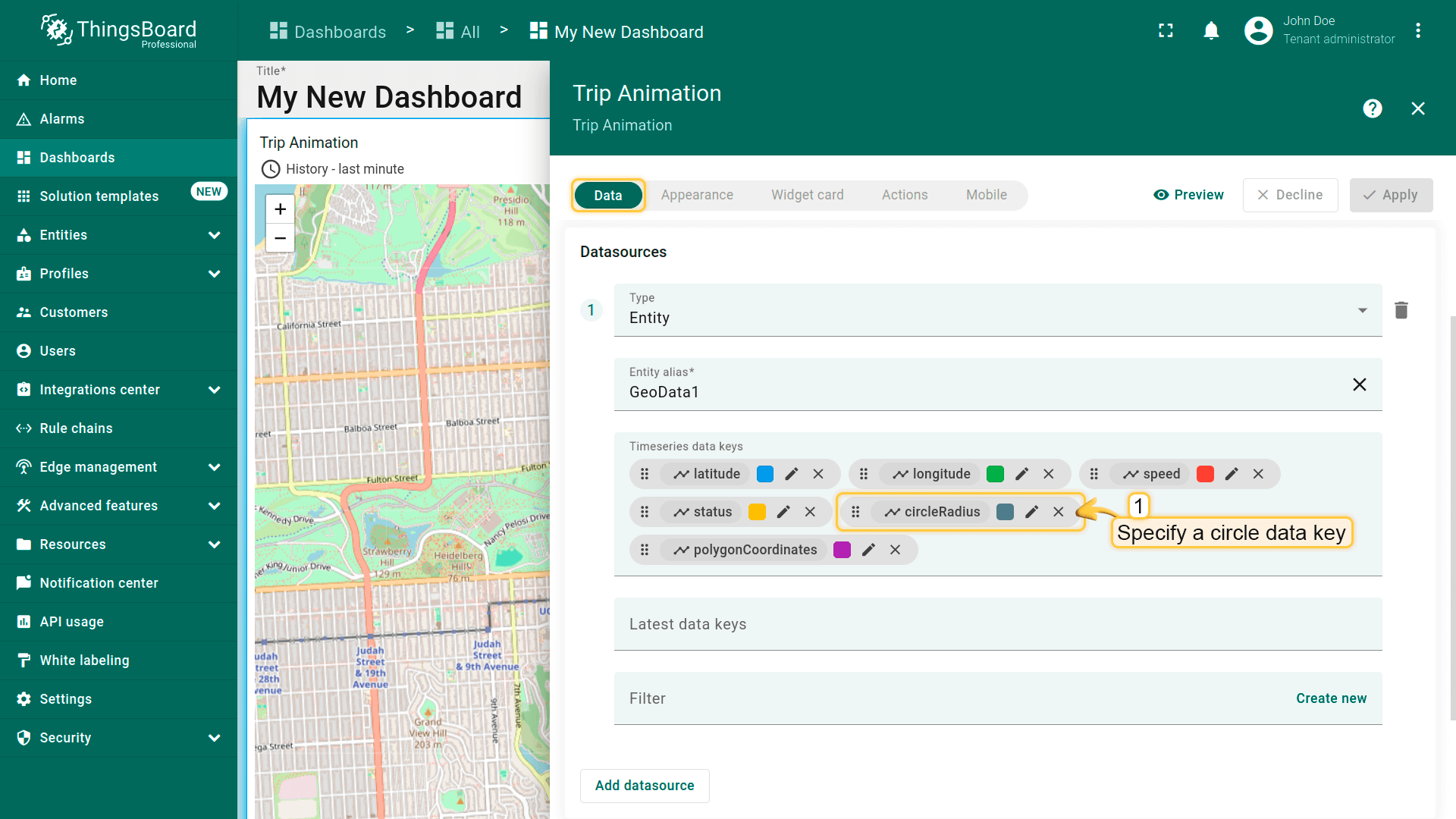Clear the GeoData1 entity alias
This screenshot has height=819, width=1456.
pos(1359,384)
